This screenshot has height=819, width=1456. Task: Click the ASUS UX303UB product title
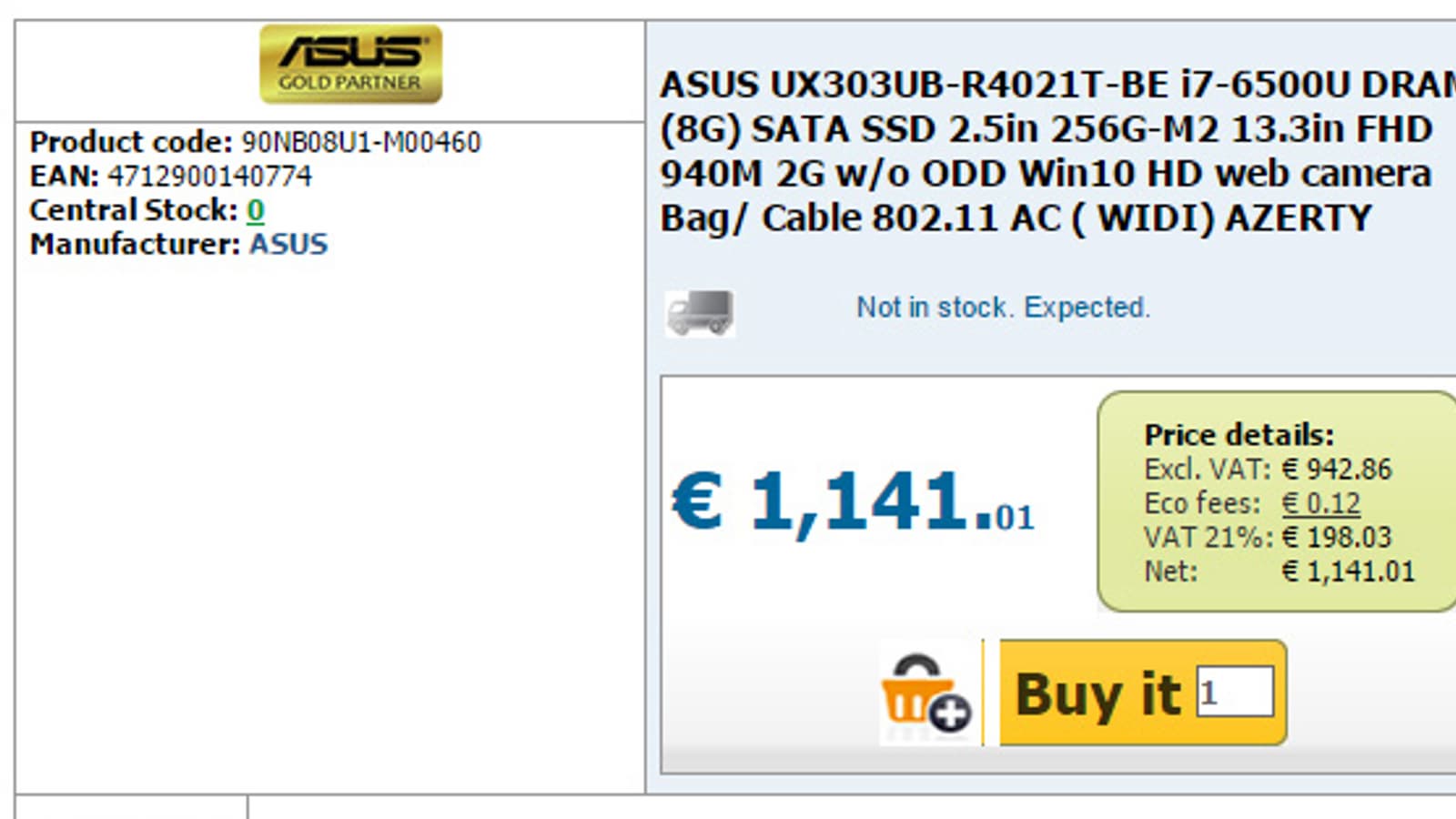(x=1046, y=151)
